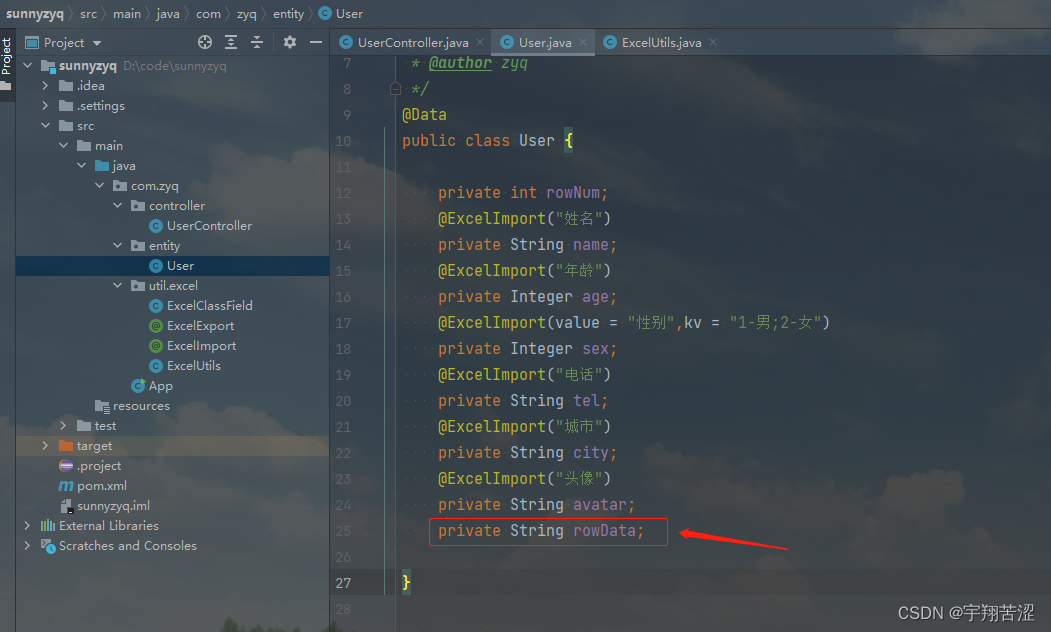Click zyq in the breadcrumb bar
This screenshot has height=632, width=1051.
246,13
